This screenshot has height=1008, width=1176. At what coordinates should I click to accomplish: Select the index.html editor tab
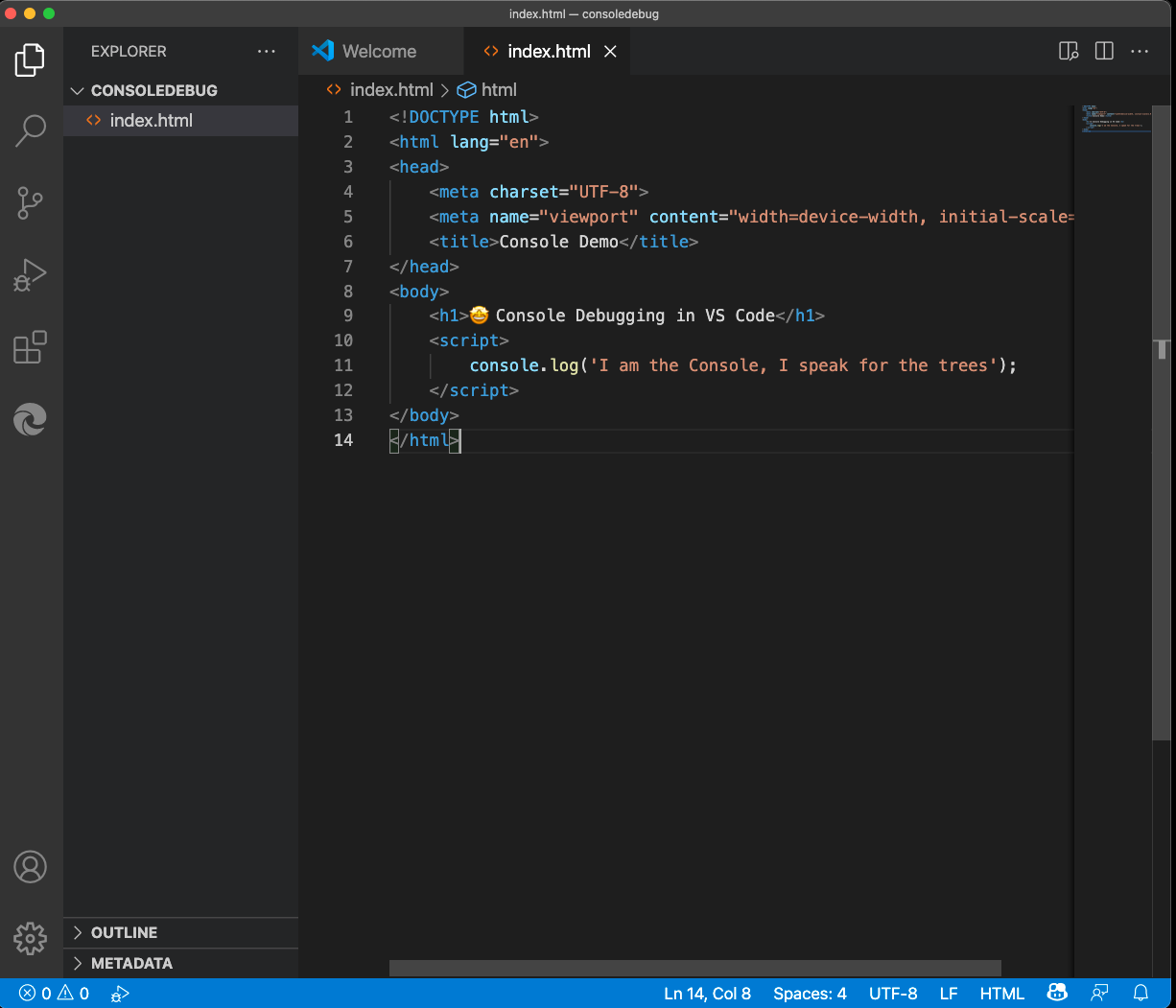[x=548, y=51]
